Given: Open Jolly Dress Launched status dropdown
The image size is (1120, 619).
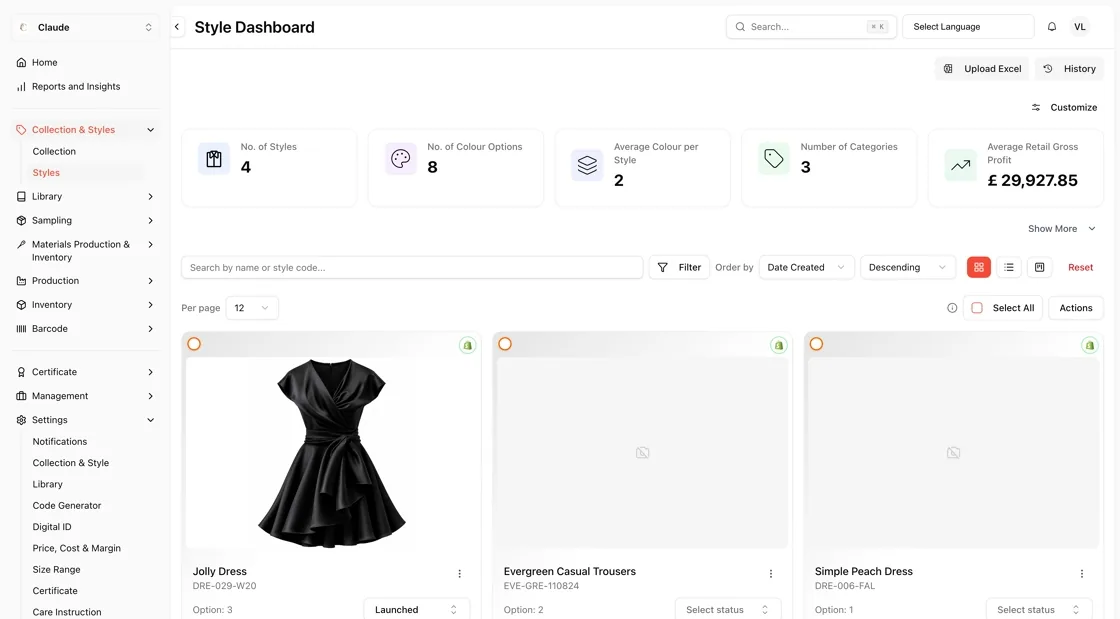Looking at the screenshot, I should click(416, 610).
